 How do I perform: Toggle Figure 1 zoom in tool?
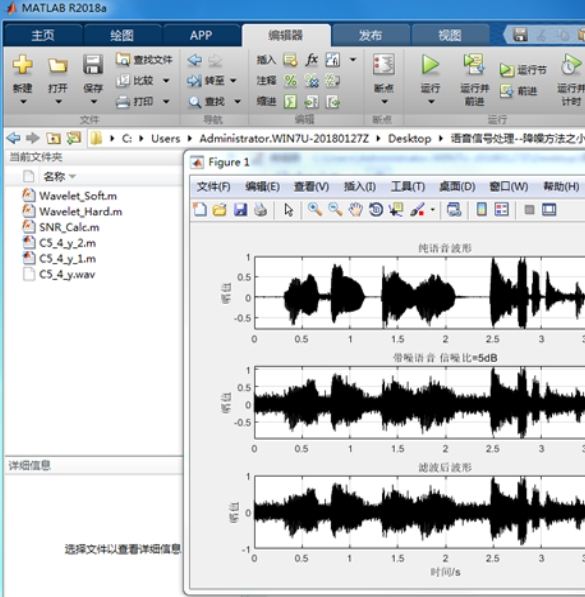coord(315,209)
